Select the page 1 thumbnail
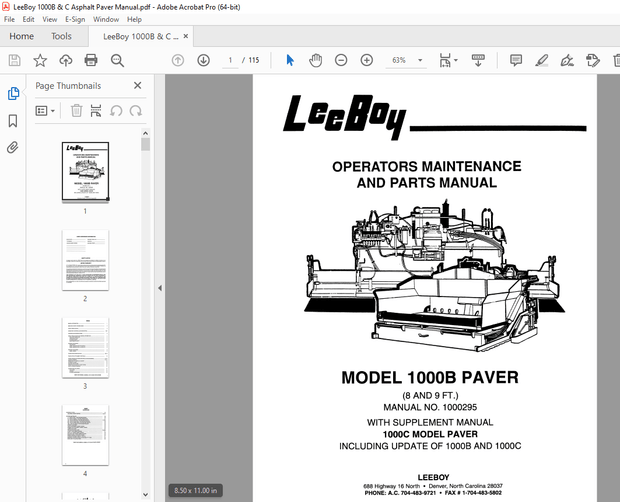 tap(85, 172)
